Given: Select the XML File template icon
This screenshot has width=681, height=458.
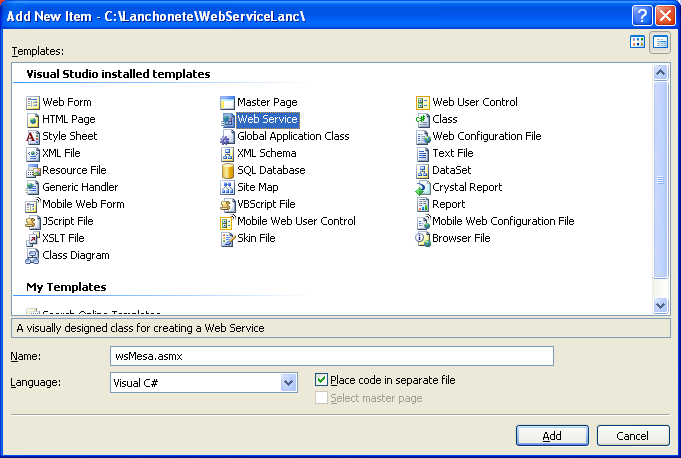Looking at the screenshot, I should coord(33,154).
